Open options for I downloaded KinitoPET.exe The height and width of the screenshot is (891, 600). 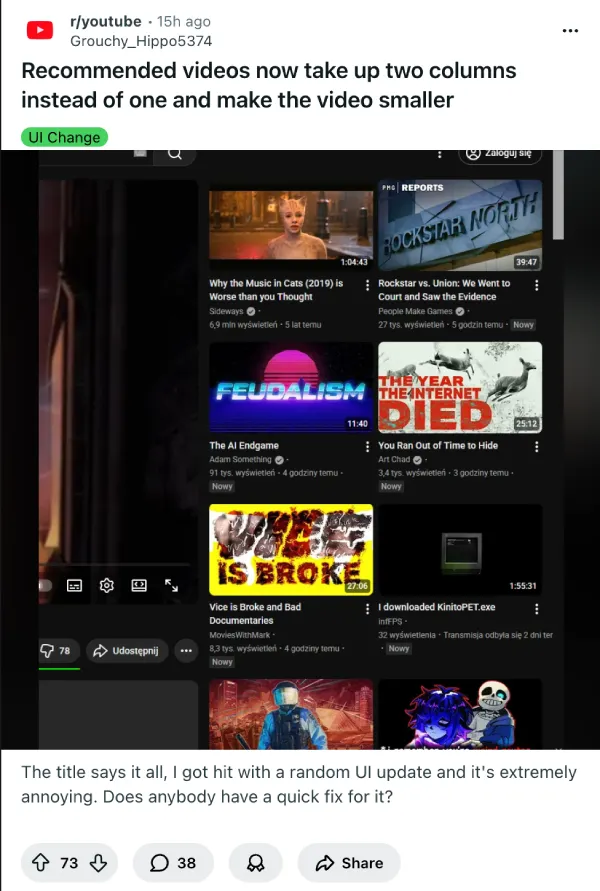536,609
